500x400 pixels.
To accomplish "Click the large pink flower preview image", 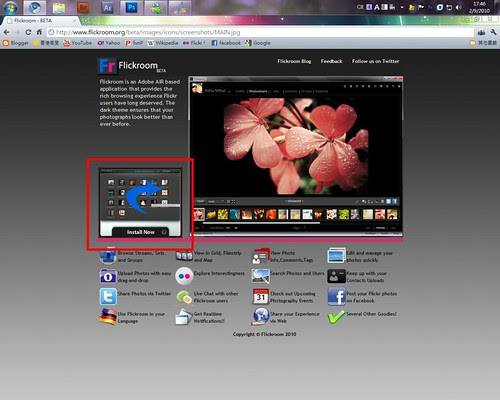I will click(296, 145).
